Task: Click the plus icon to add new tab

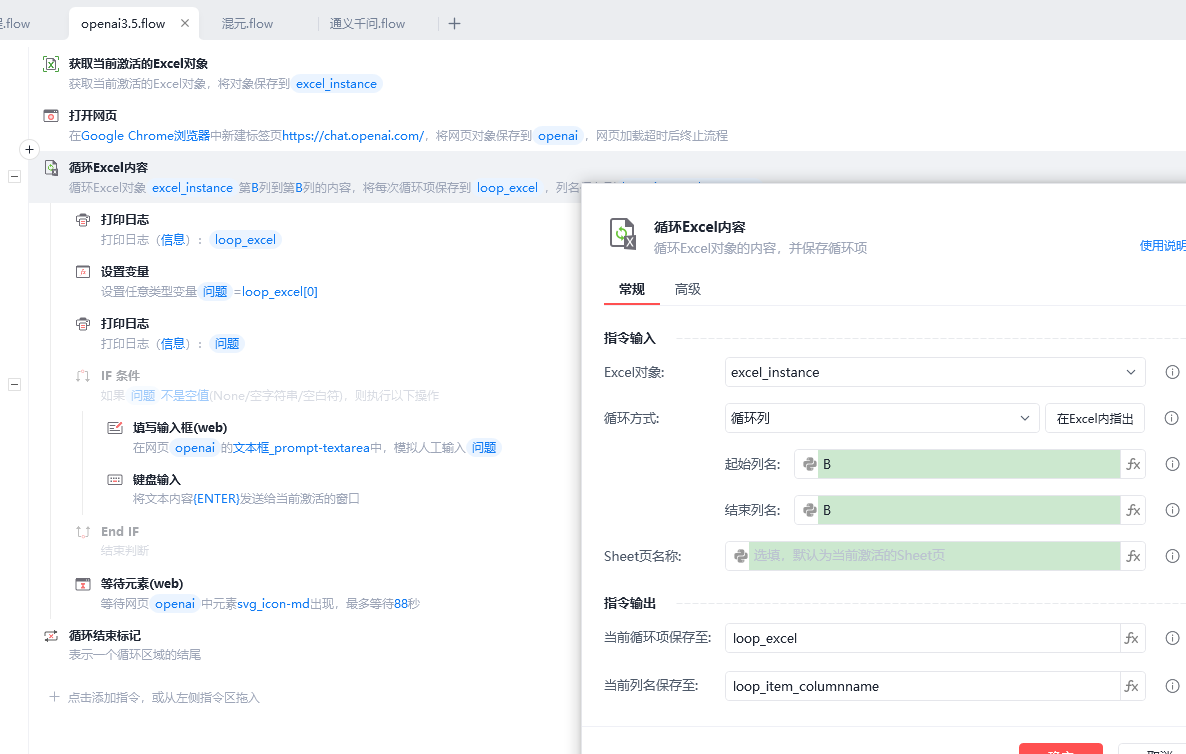Action: tap(454, 23)
